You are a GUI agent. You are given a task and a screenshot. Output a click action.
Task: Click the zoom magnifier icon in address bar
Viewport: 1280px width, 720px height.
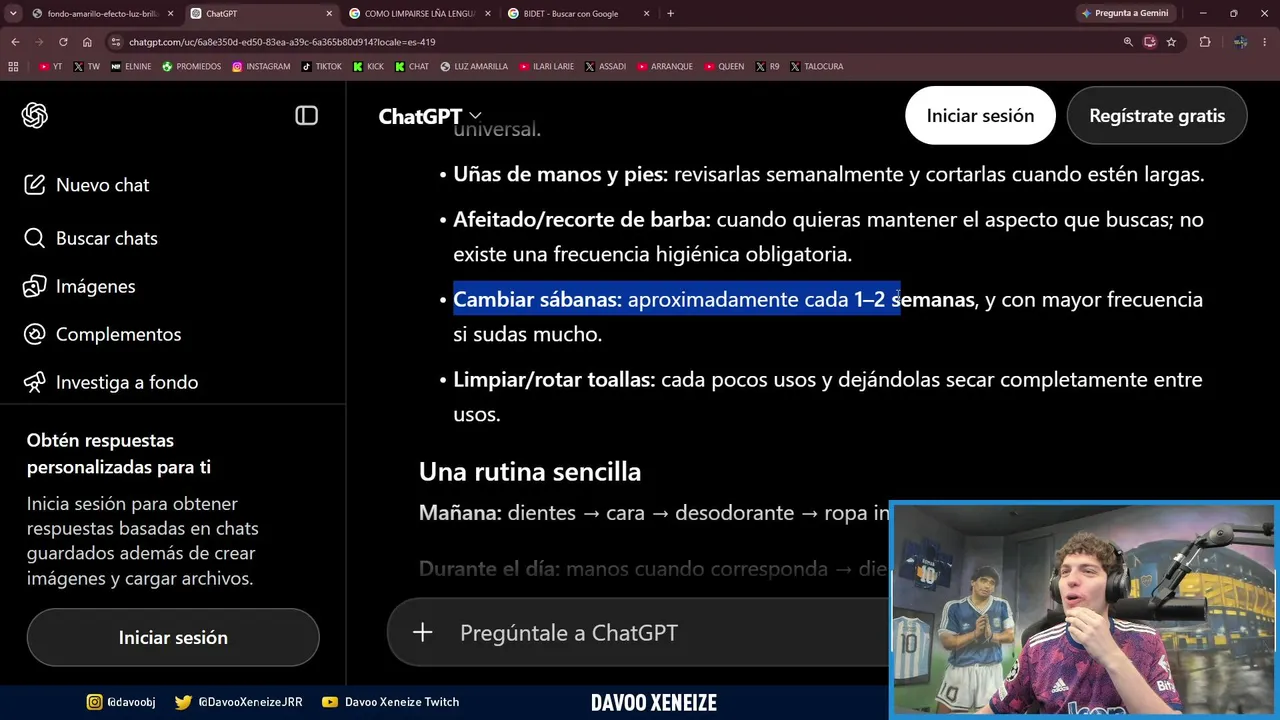tap(1128, 42)
